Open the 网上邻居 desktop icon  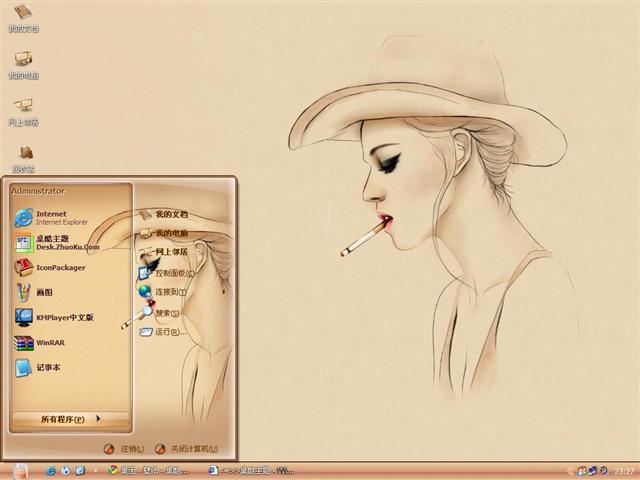point(23,112)
